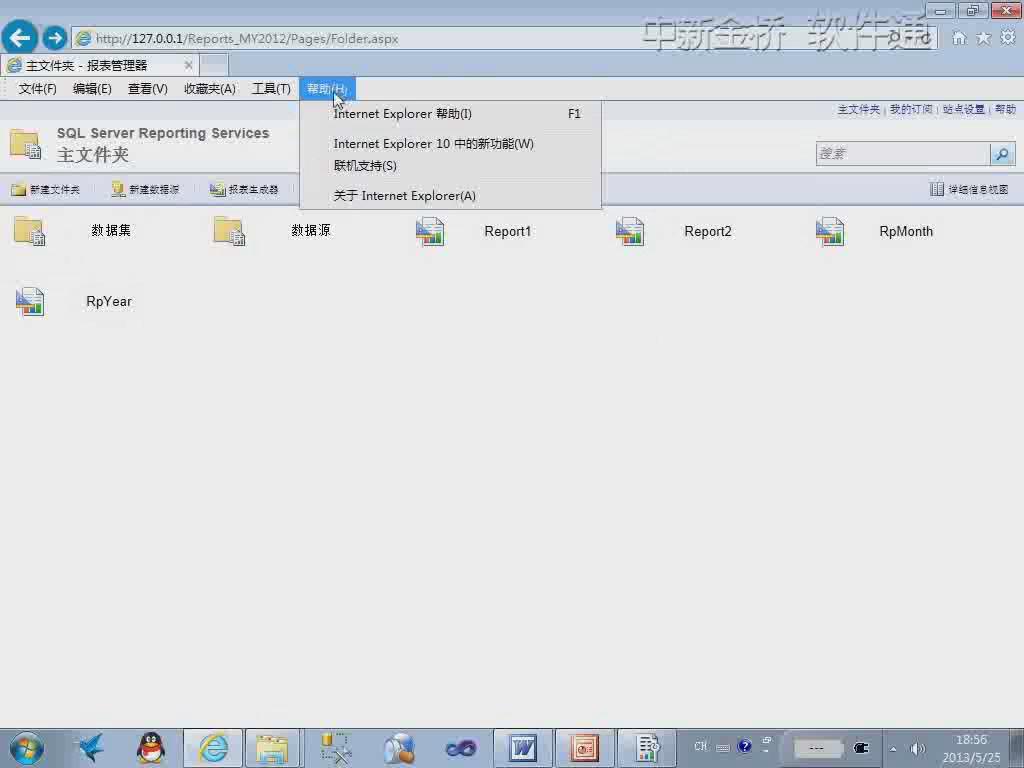This screenshot has height=768, width=1024.
Task: Click the Report1 report icon
Action: [x=430, y=231]
